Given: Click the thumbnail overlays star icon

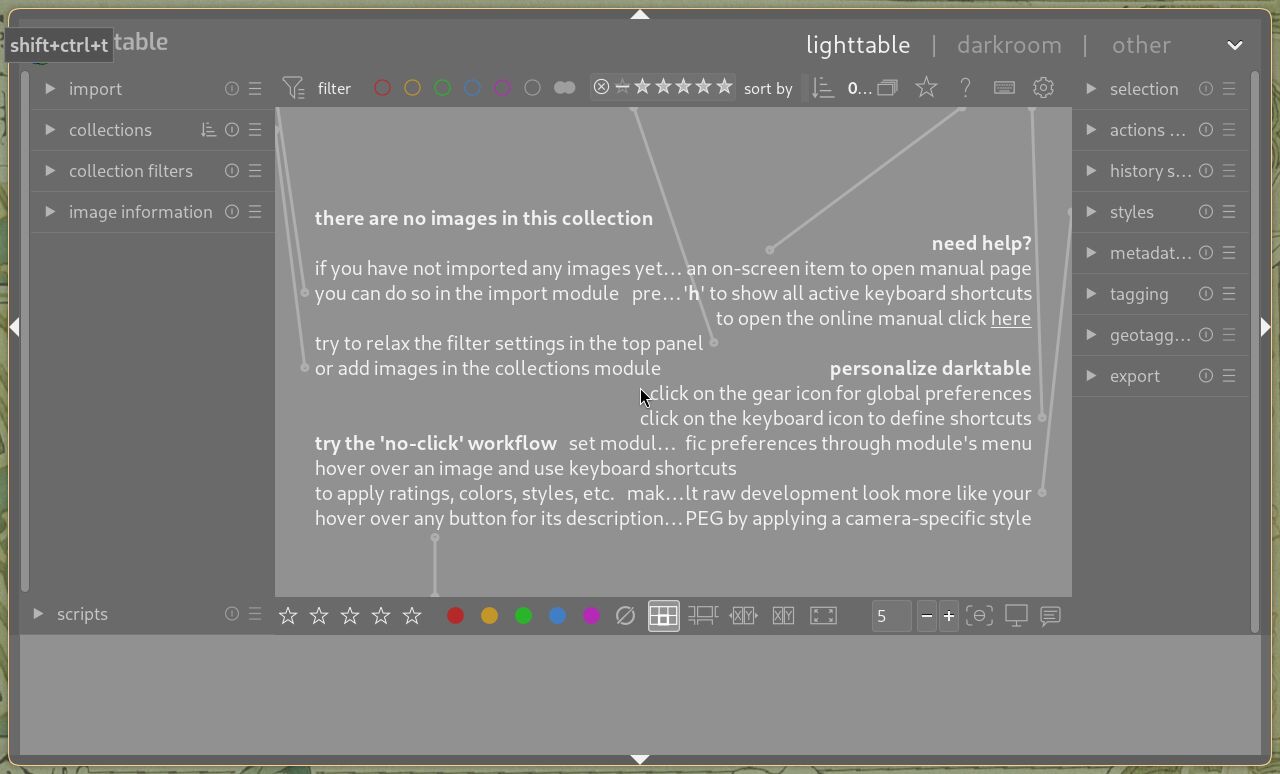Looking at the screenshot, I should pyautogui.click(x=926, y=88).
